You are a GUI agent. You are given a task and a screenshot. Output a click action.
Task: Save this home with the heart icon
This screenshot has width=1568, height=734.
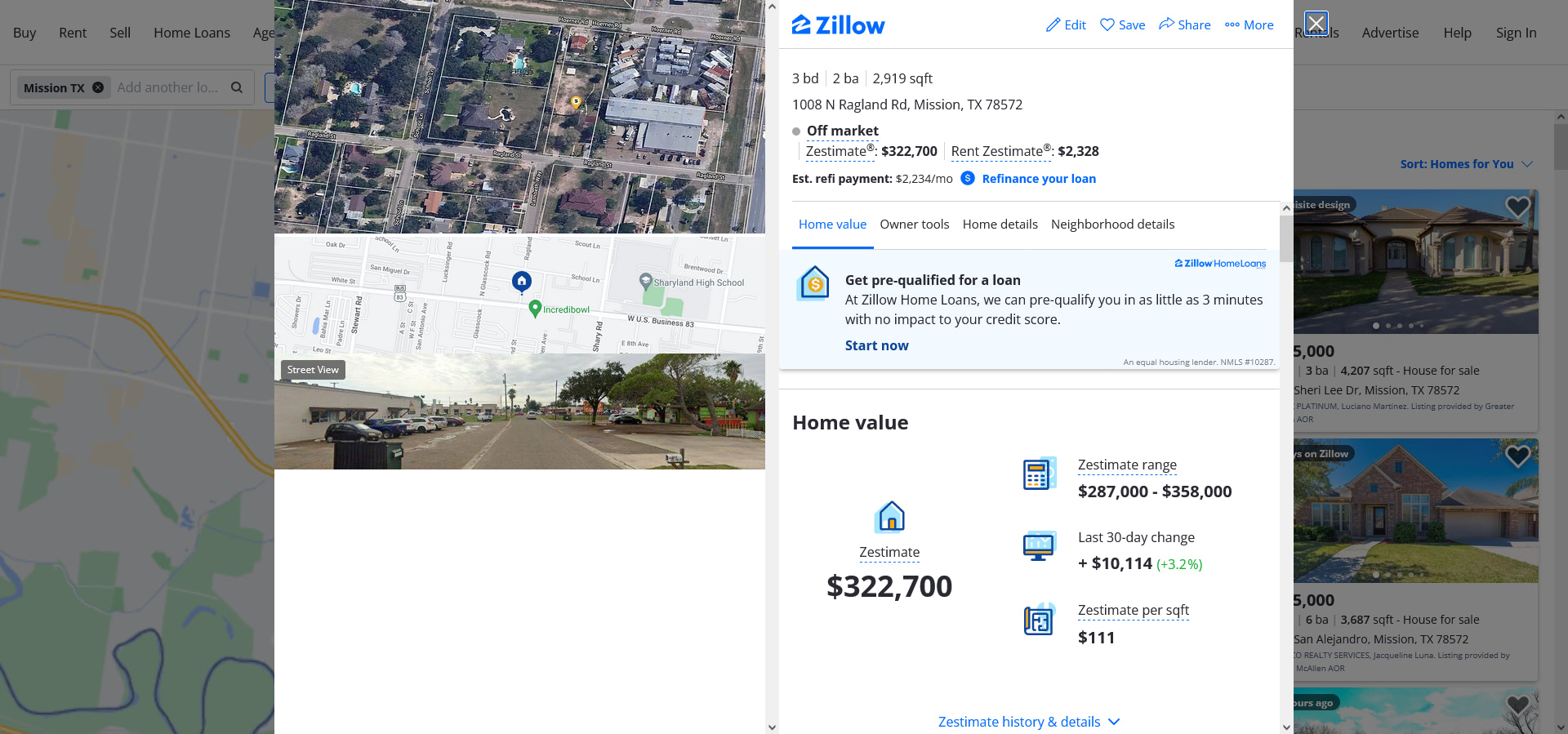(1107, 25)
